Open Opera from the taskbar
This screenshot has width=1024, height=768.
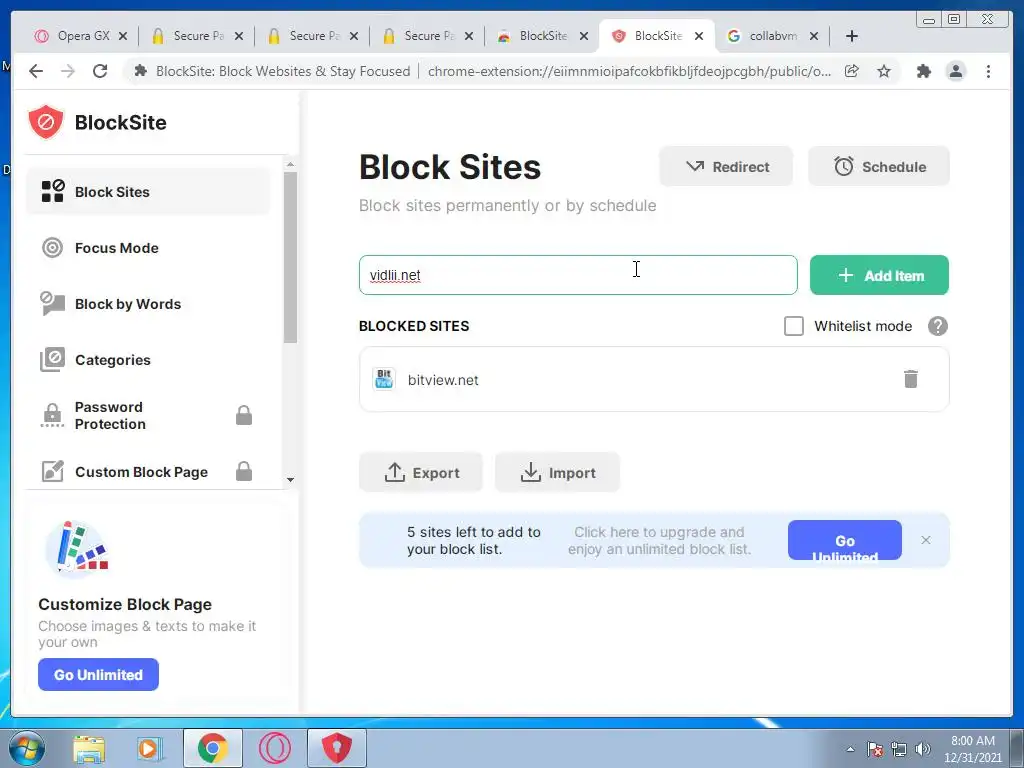275,748
